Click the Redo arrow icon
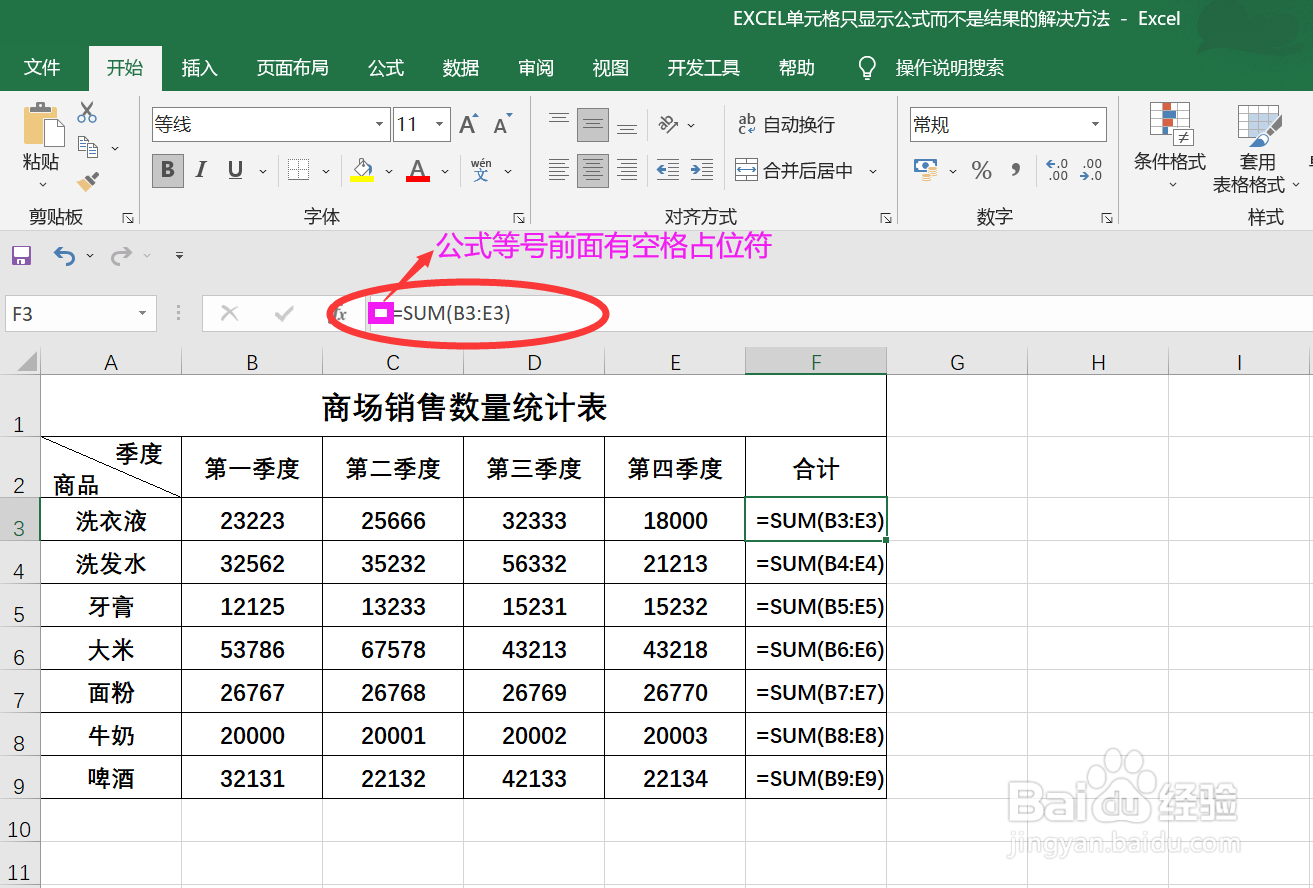 pos(121,256)
